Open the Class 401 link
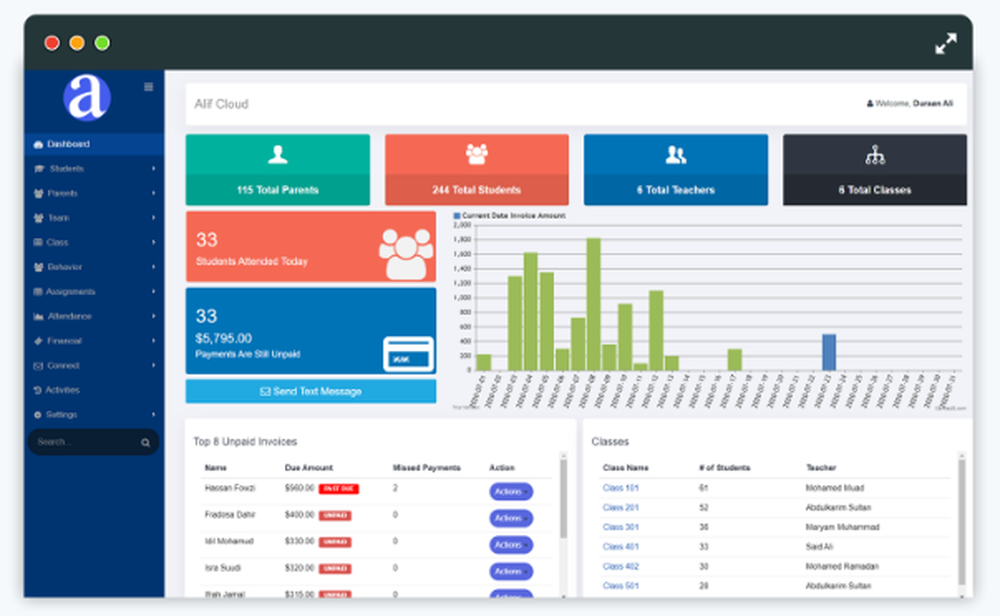The width and height of the screenshot is (1000, 616). click(x=621, y=547)
